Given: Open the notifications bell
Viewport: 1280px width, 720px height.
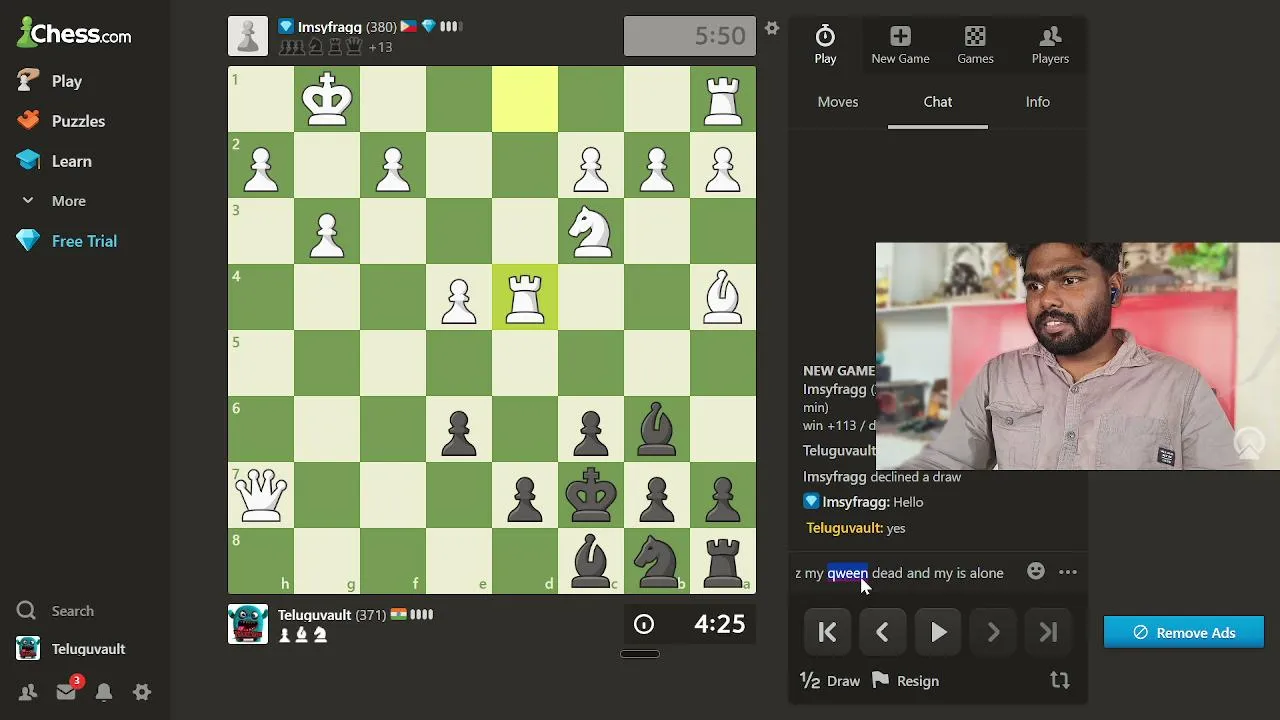Looking at the screenshot, I should (104, 692).
